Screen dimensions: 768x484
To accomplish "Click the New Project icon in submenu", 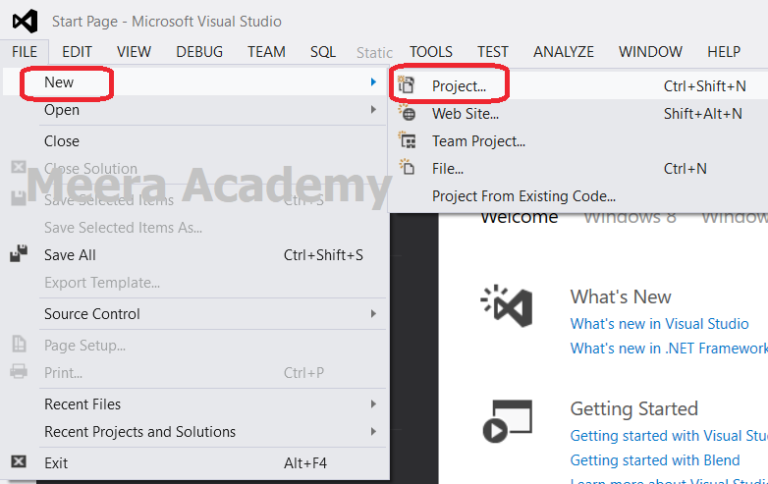I will coord(407,86).
